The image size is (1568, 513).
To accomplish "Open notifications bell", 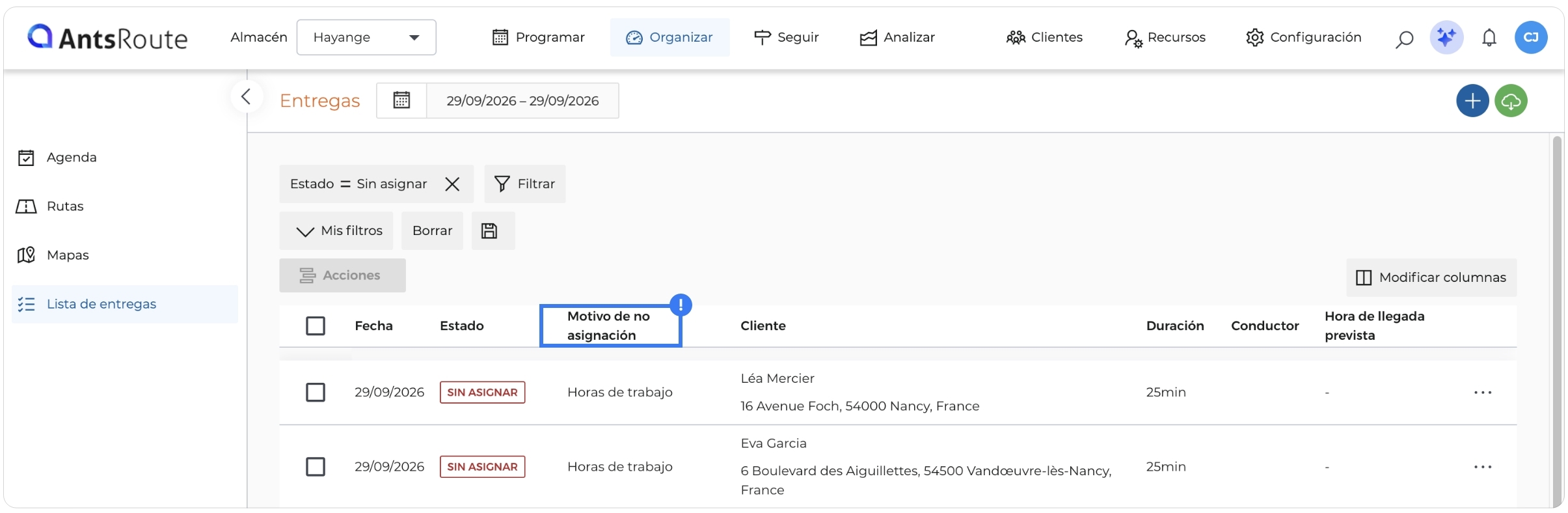I will [x=1489, y=38].
